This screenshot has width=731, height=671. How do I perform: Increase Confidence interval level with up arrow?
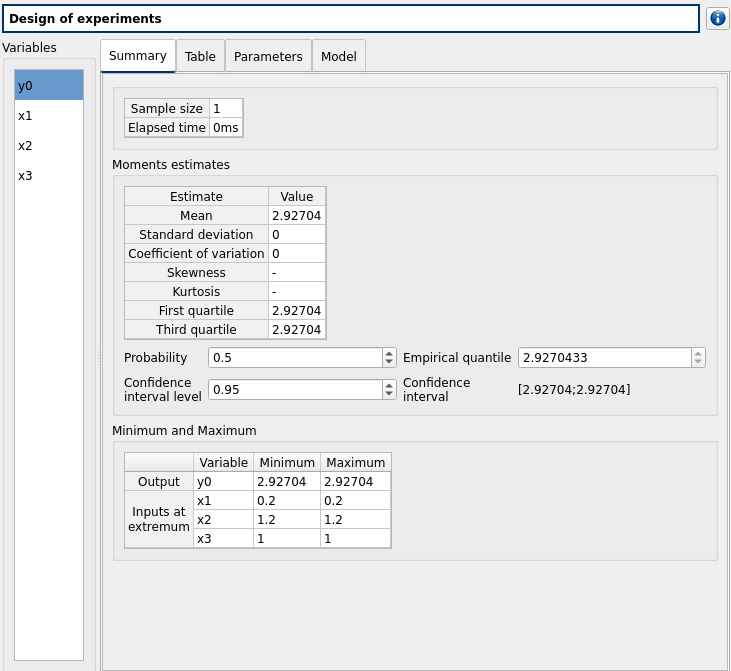[389, 385]
